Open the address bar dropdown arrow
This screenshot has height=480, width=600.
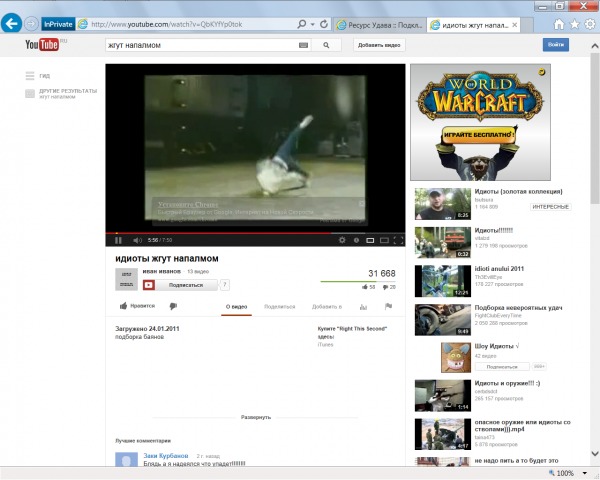313,24
